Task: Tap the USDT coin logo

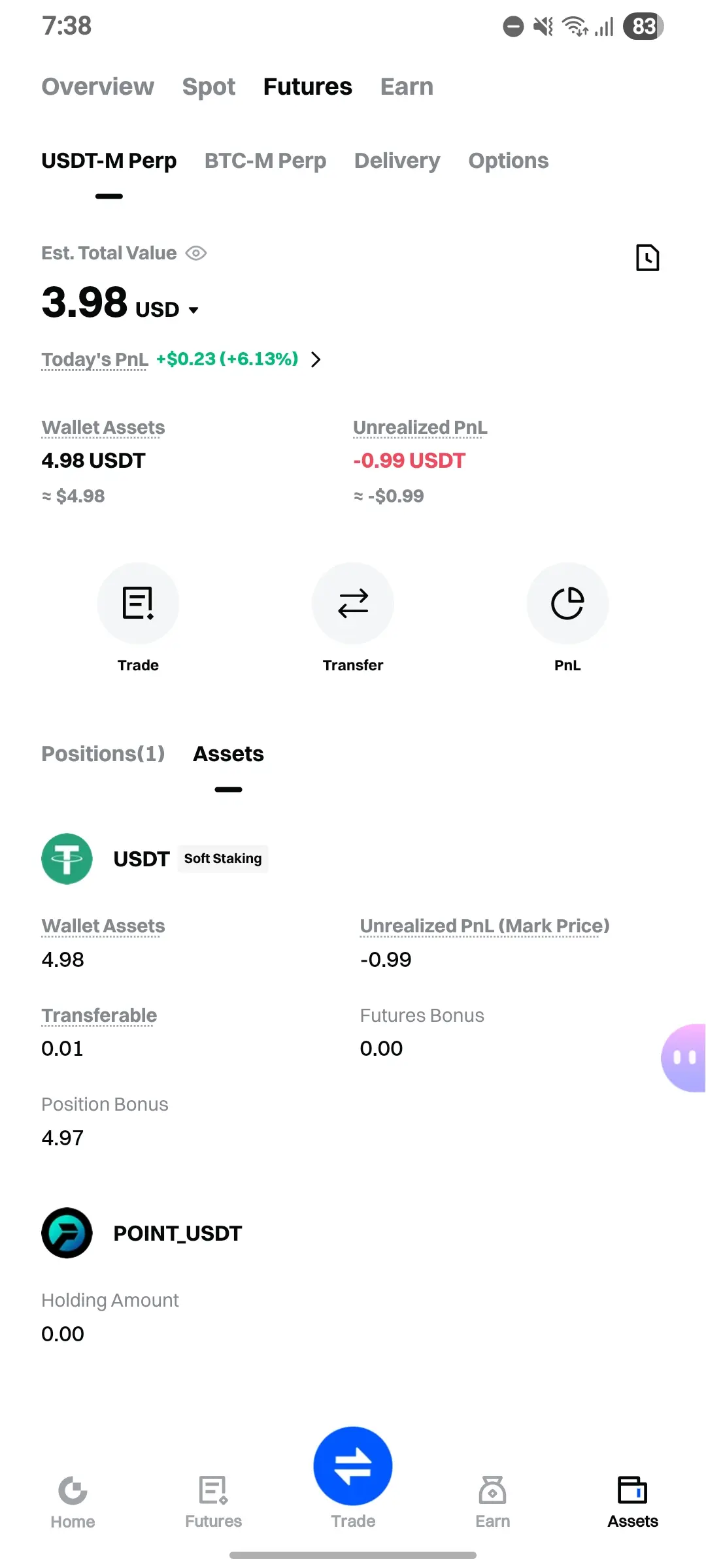Action: 67,858
